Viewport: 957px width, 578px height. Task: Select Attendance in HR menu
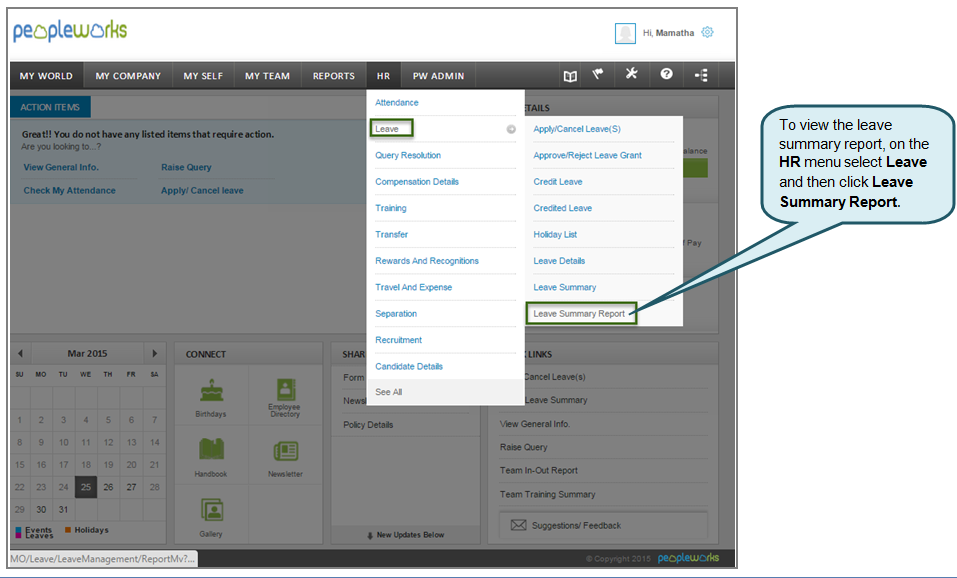[x=397, y=103]
